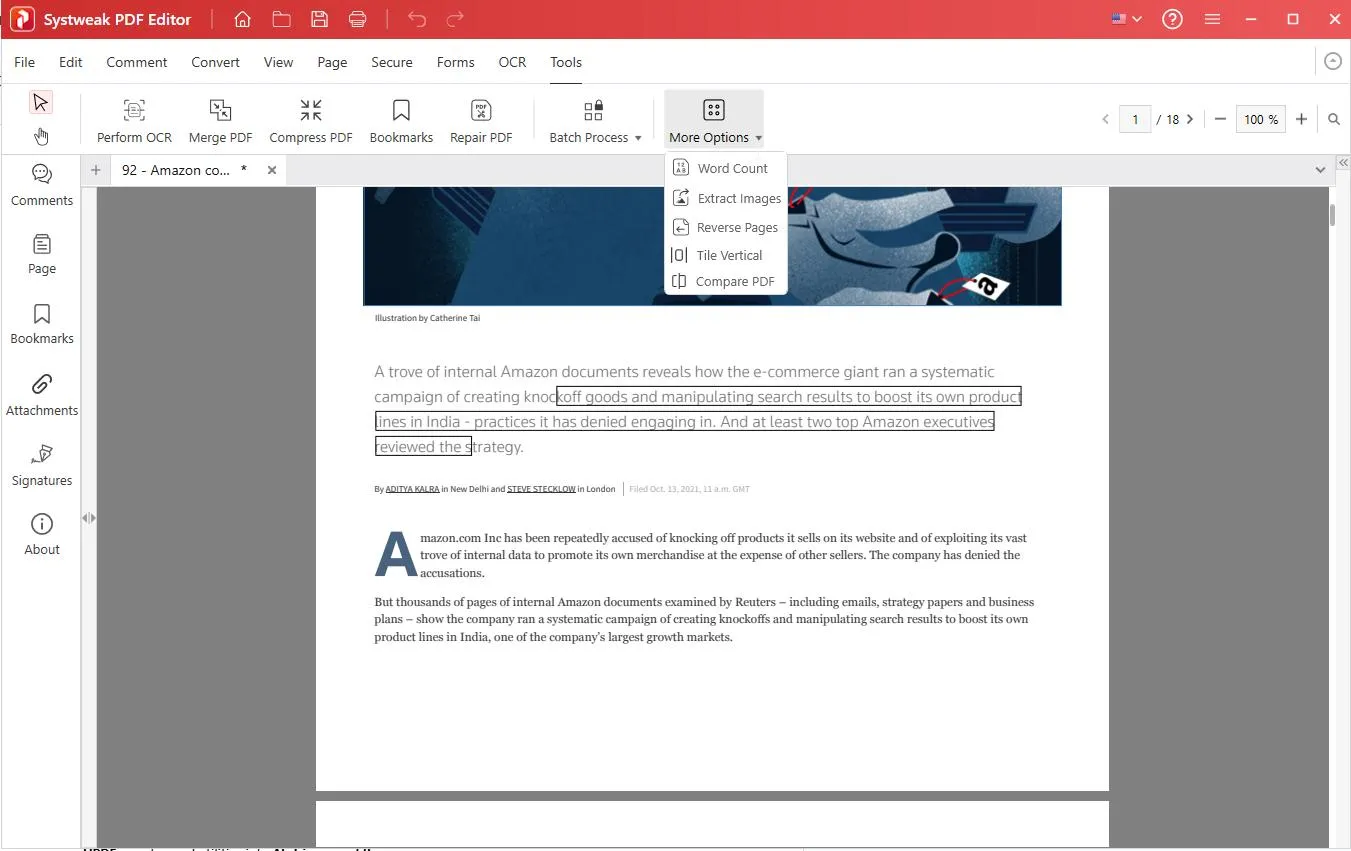Screen dimensions: 1351x851
Task: Run Perform OCR tool
Action: click(x=134, y=121)
